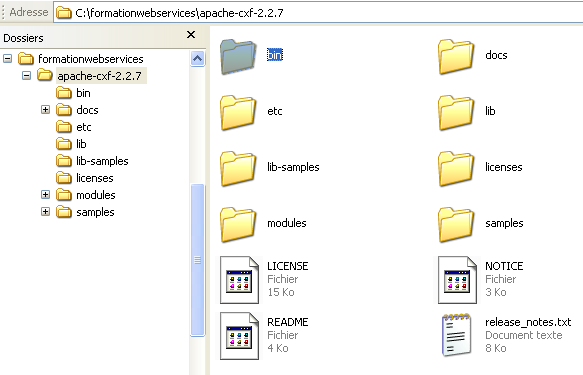583x375 pixels.
Task: Click the formationwebservices folder icon in tree
Action: tap(26, 58)
